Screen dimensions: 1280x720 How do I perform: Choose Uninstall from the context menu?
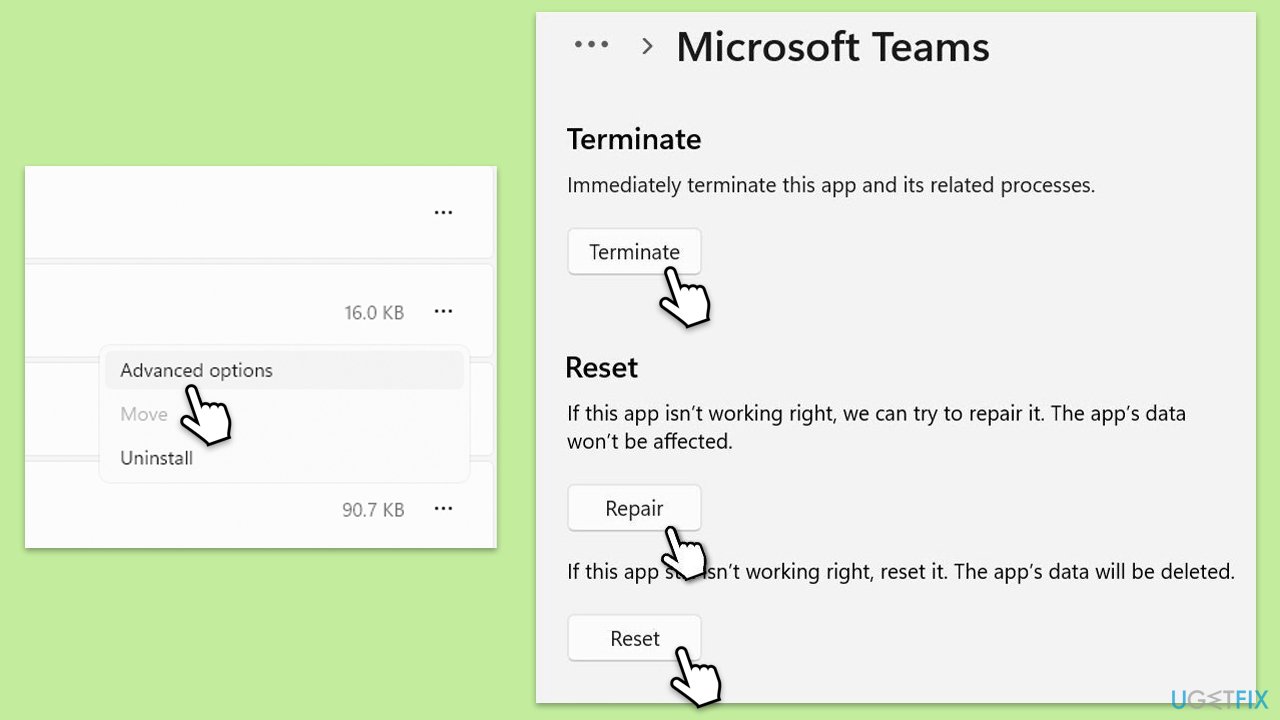(x=156, y=458)
